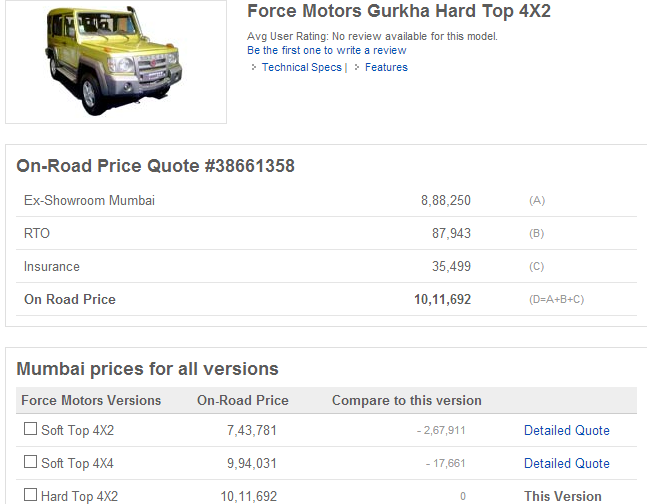Open the Features link

(386, 67)
